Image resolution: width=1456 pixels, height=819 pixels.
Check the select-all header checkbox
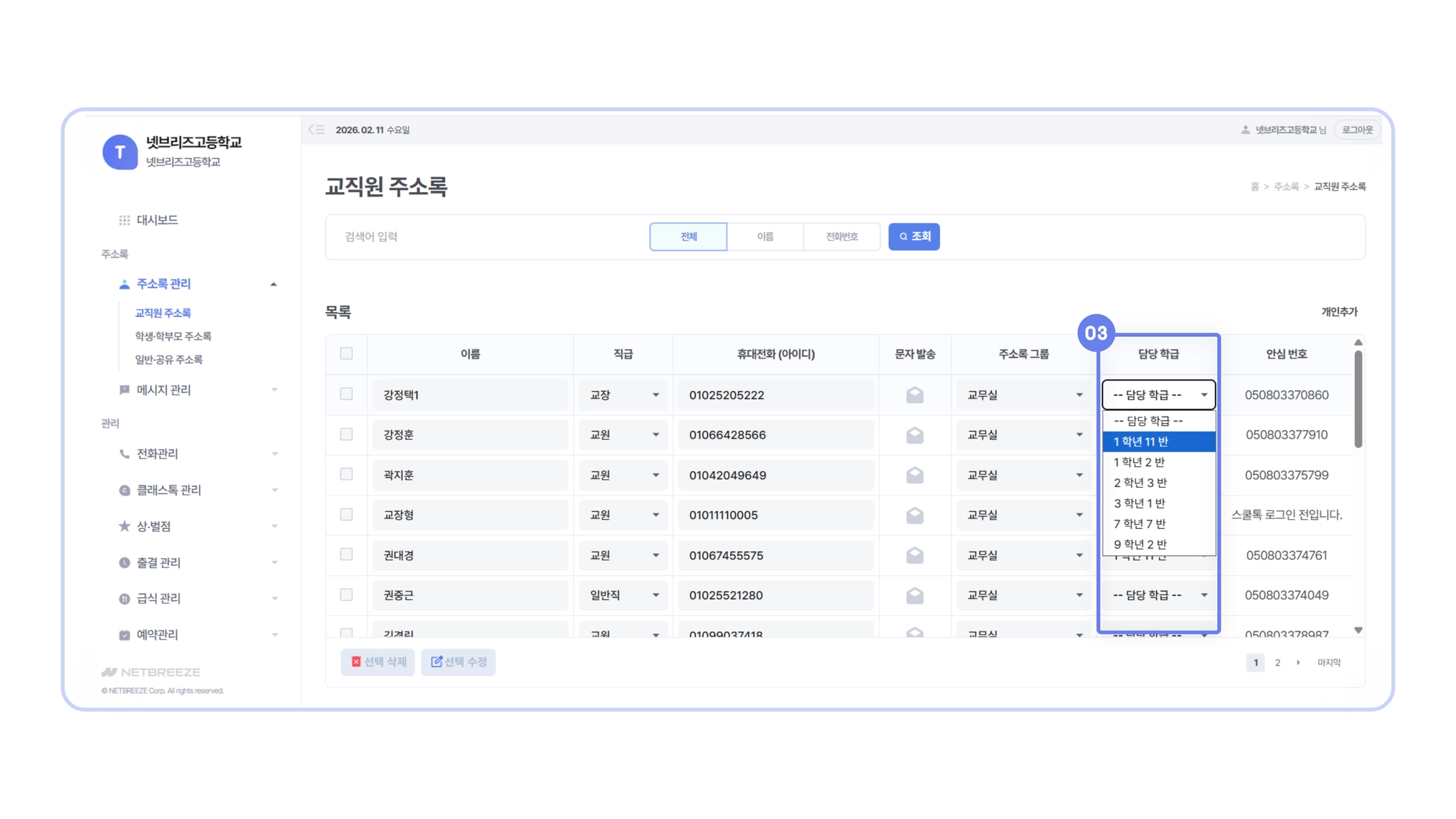pyautogui.click(x=346, y=353)
